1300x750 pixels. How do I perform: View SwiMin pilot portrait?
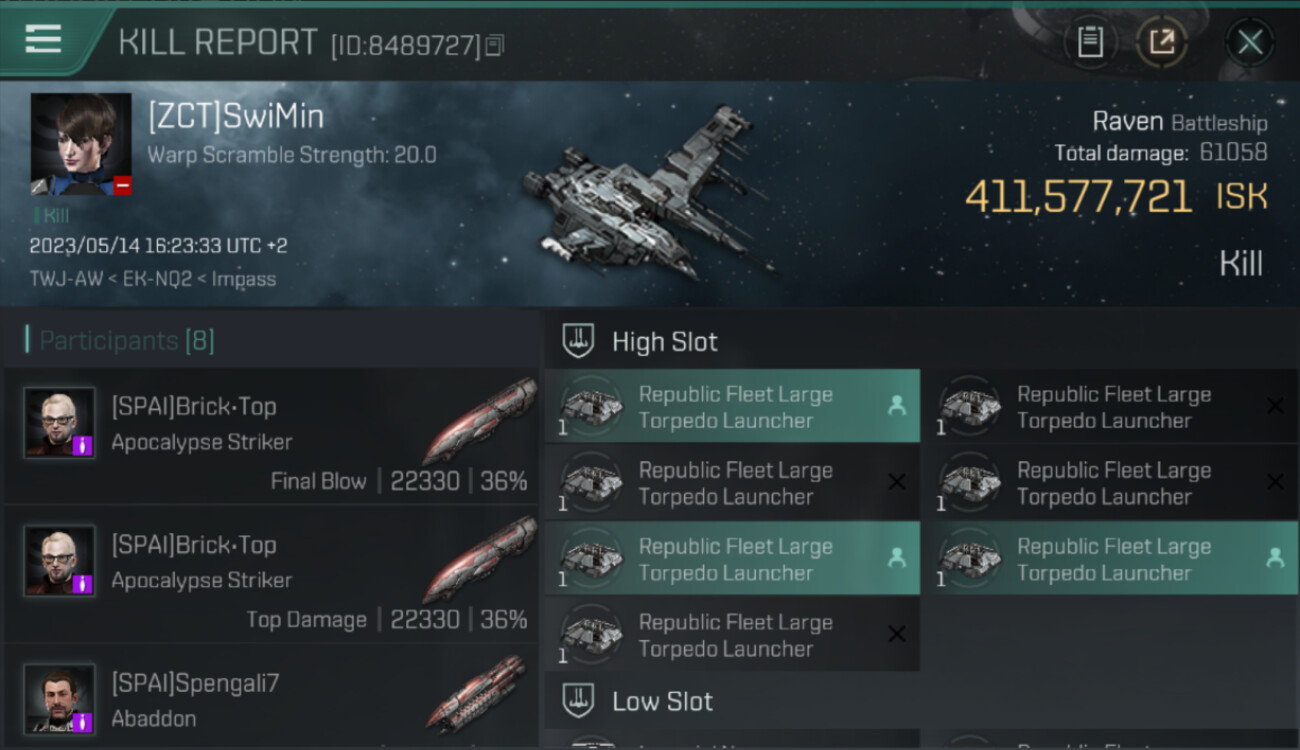pos(81,144)
